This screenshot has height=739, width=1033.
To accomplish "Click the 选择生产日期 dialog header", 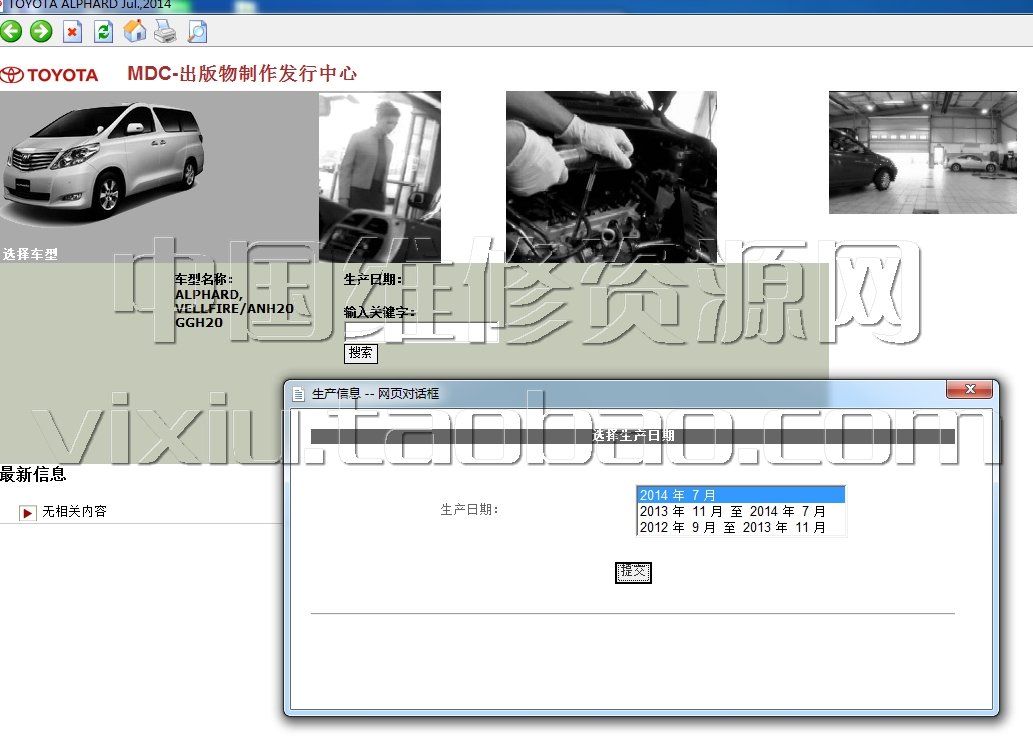I will pos(632,435).
